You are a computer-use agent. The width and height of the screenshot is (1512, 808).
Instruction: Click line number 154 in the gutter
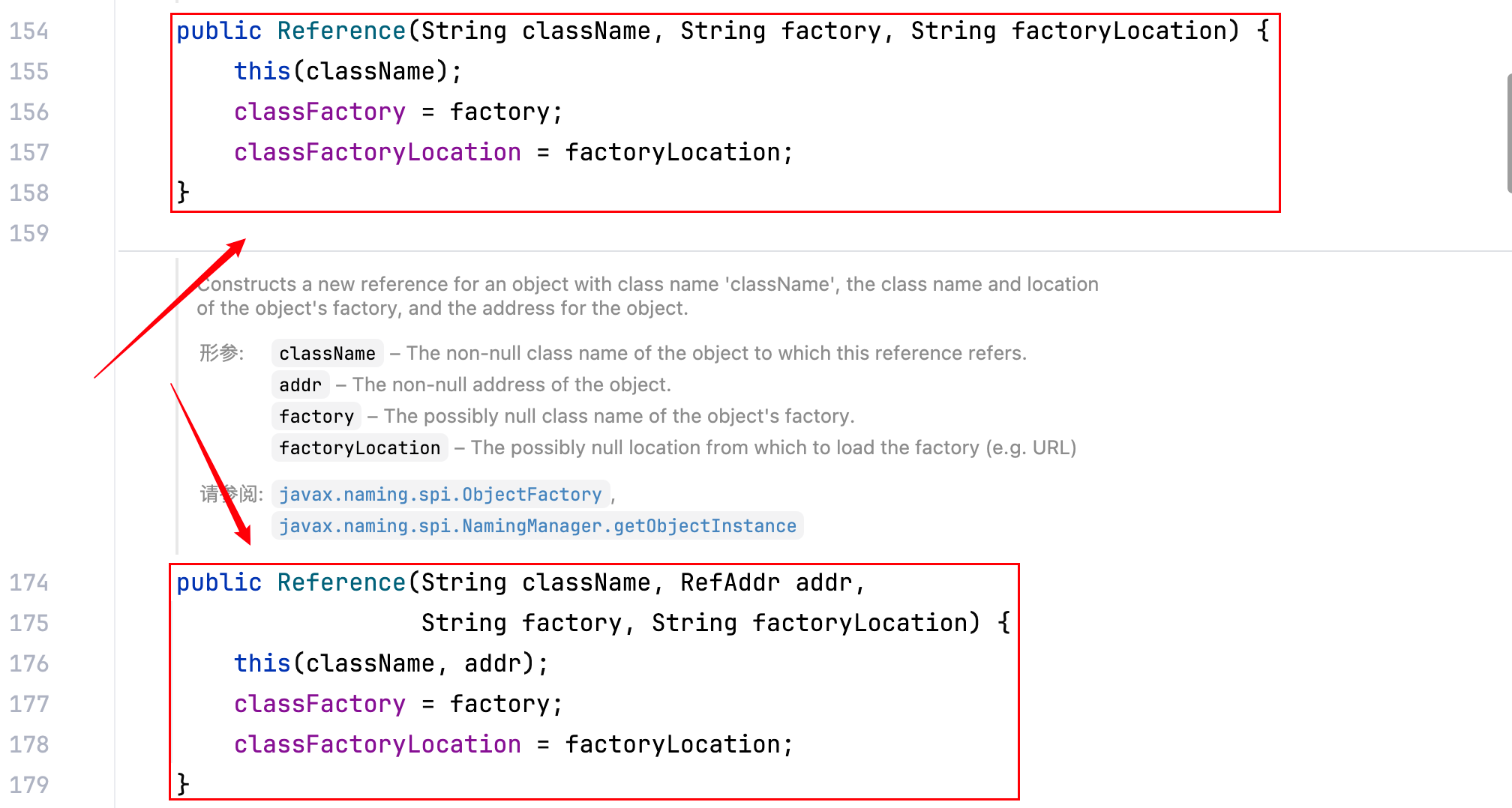[x=29, y=31]
